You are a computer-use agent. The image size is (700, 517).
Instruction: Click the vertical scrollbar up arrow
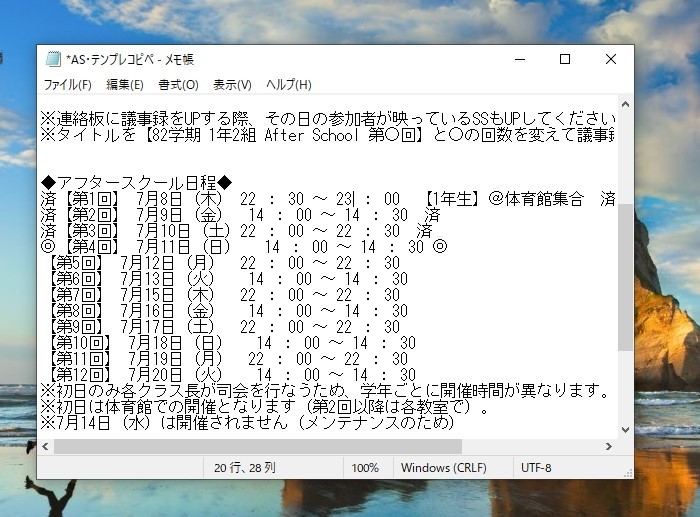point(625,104)
